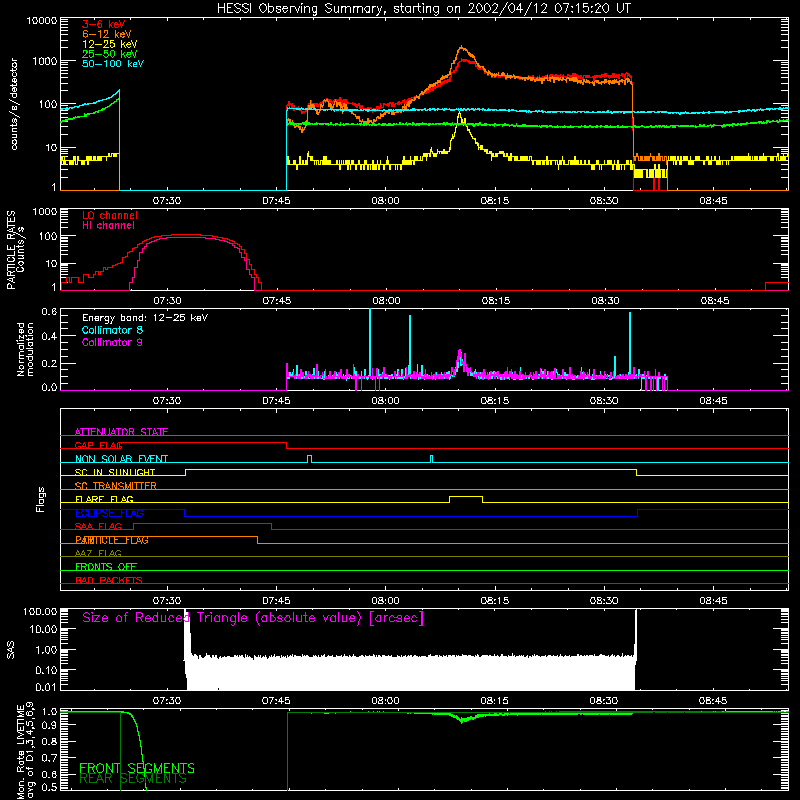The width and height of the screenshot is (800, 800).
Task: Click the SC_TRANSMITTER flag label
Action: point(115,486)
